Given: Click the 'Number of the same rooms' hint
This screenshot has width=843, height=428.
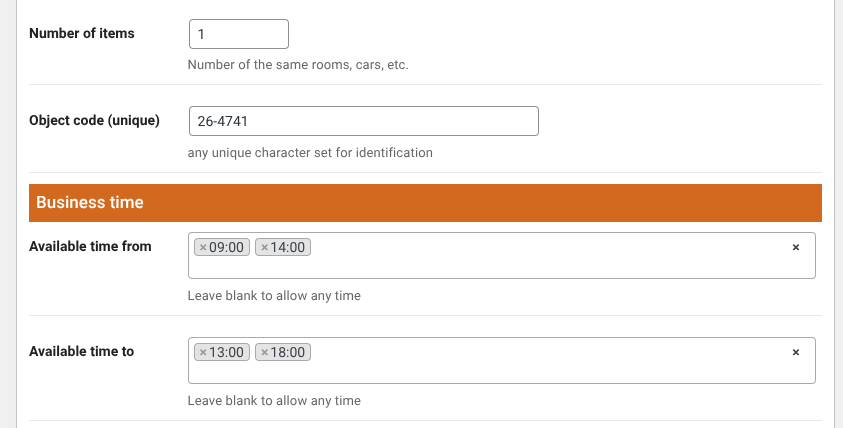Looking at the screenshot, I should [x=298, y=65].
